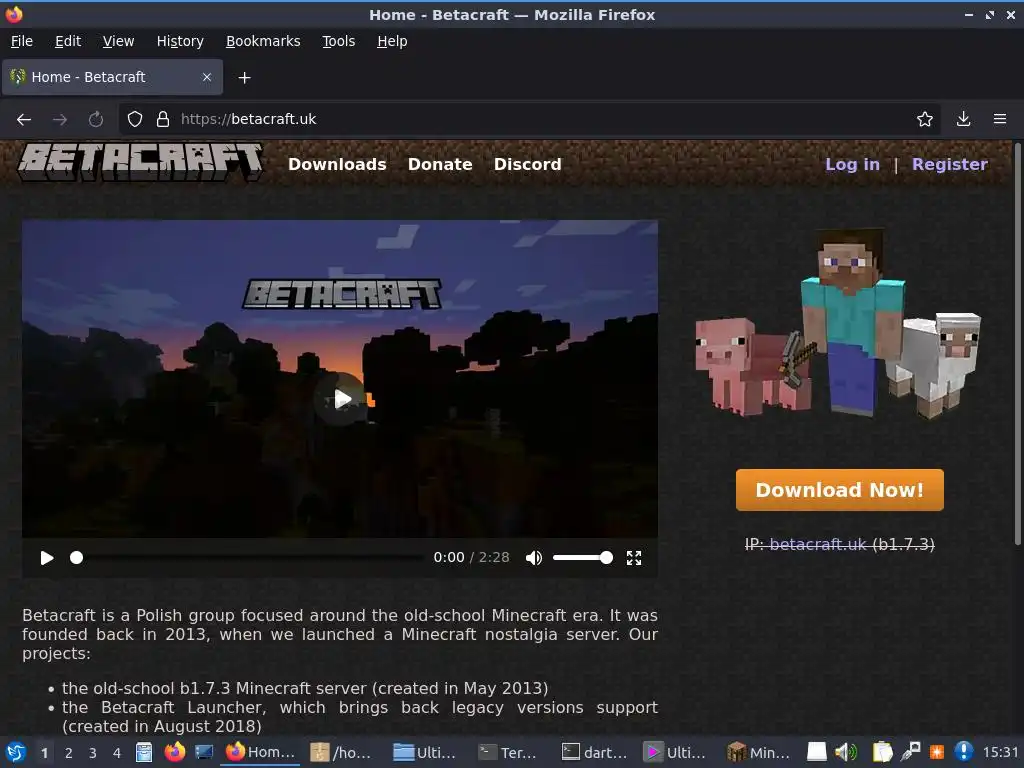This screenshot has height=768, width=1024.
Task: Go to the Downloads page
Action: (x=337, y=164)
